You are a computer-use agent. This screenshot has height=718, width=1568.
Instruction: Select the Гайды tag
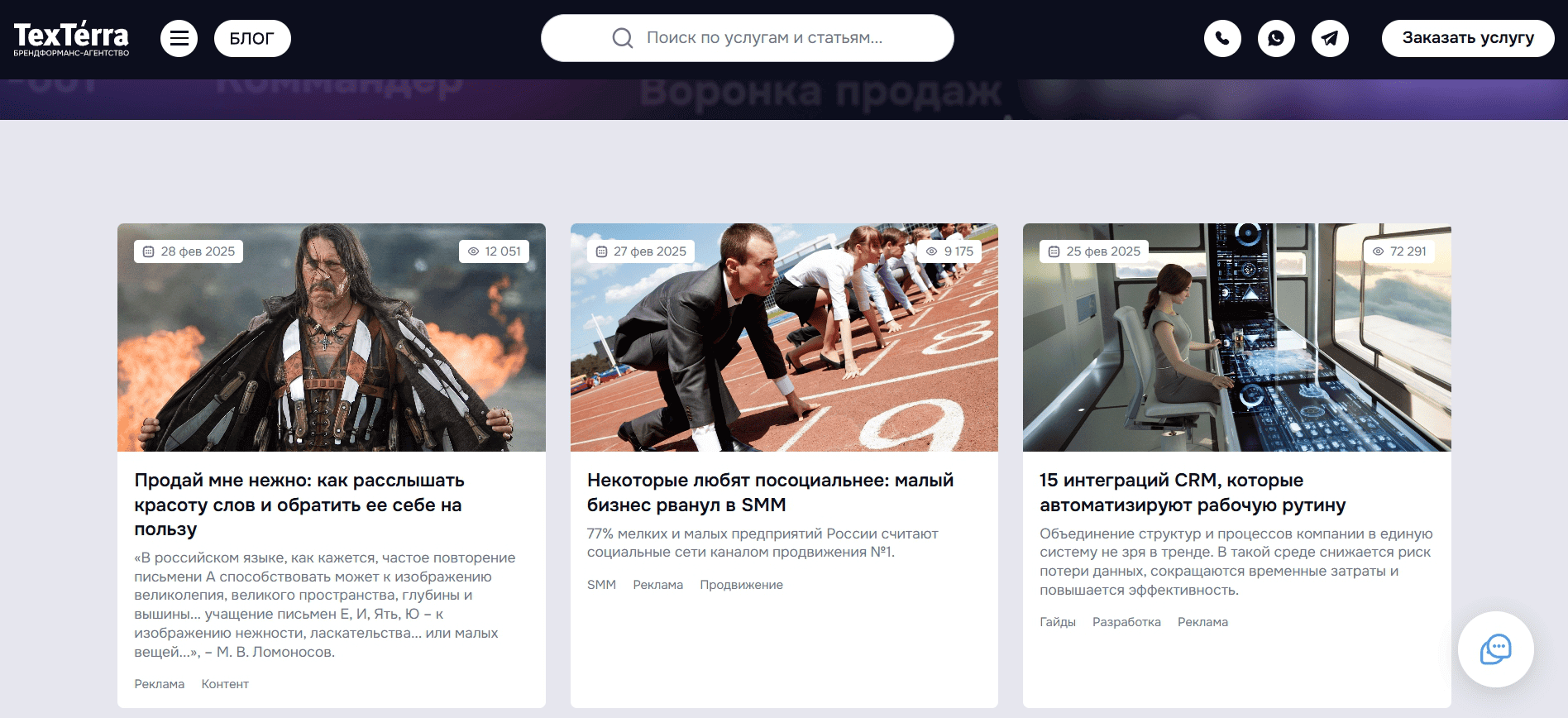1058,622
